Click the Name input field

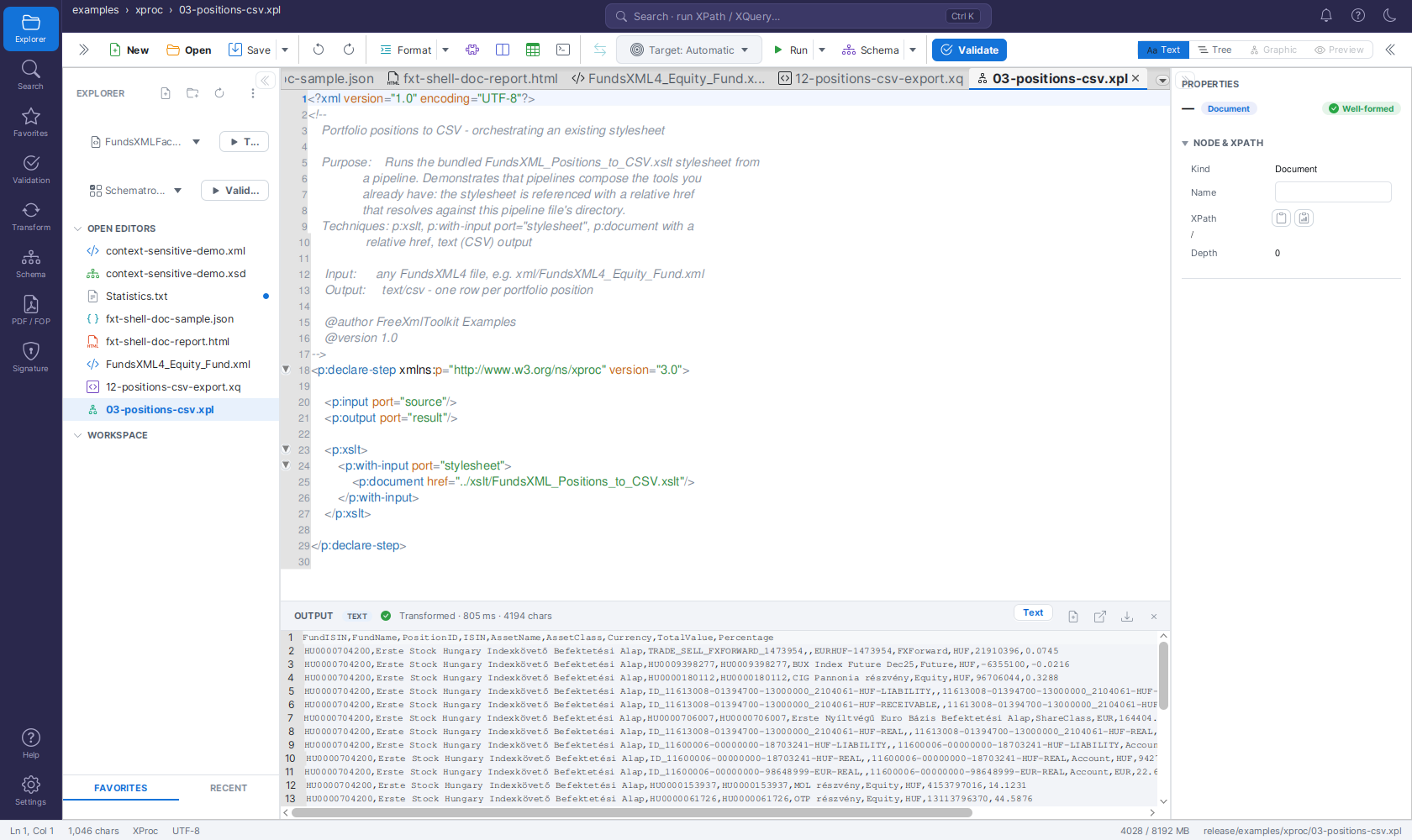pyautogui.click(x=1333, y=192)
